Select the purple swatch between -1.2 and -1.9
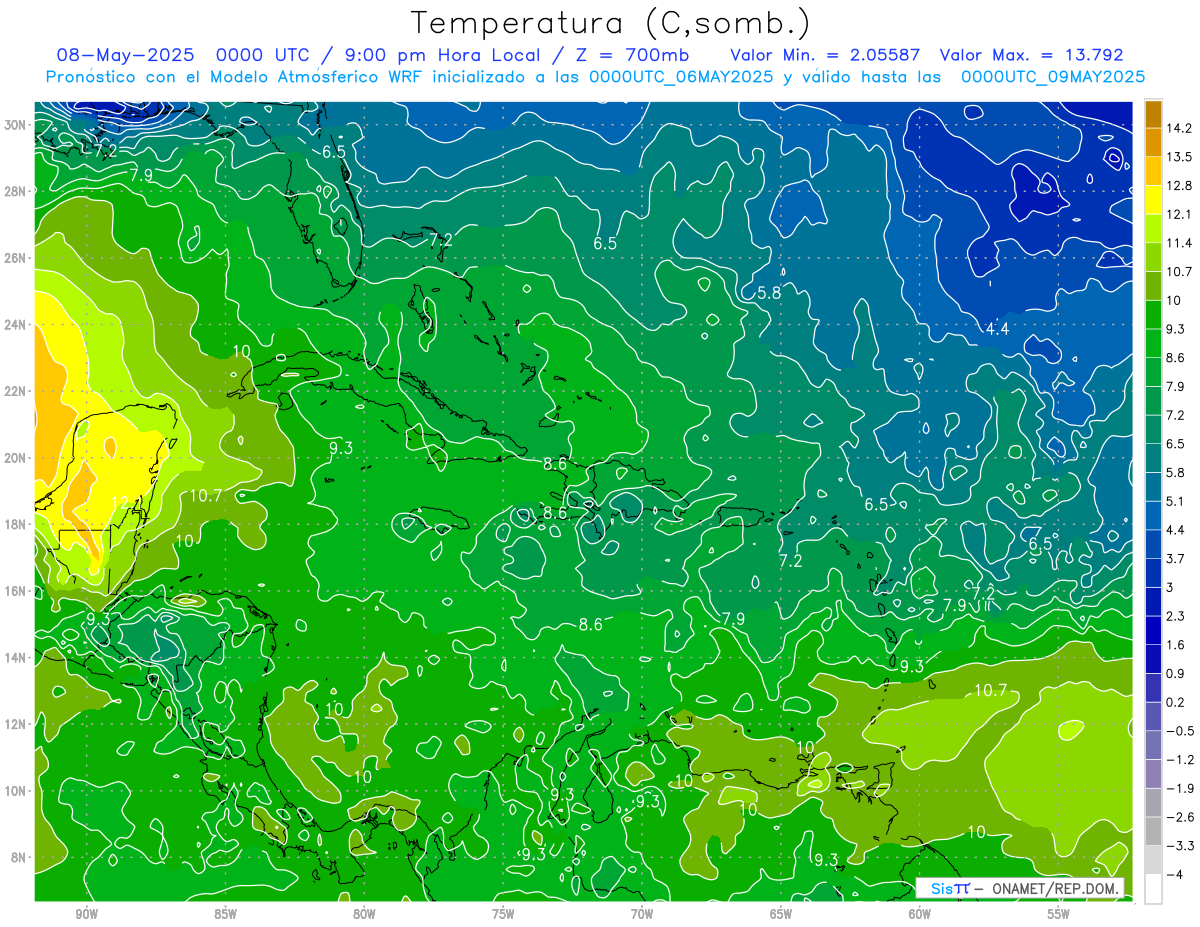Image resolution: width=1200 pixels, height=927 pixels. pyautogui.click(x=1153, y=774)
